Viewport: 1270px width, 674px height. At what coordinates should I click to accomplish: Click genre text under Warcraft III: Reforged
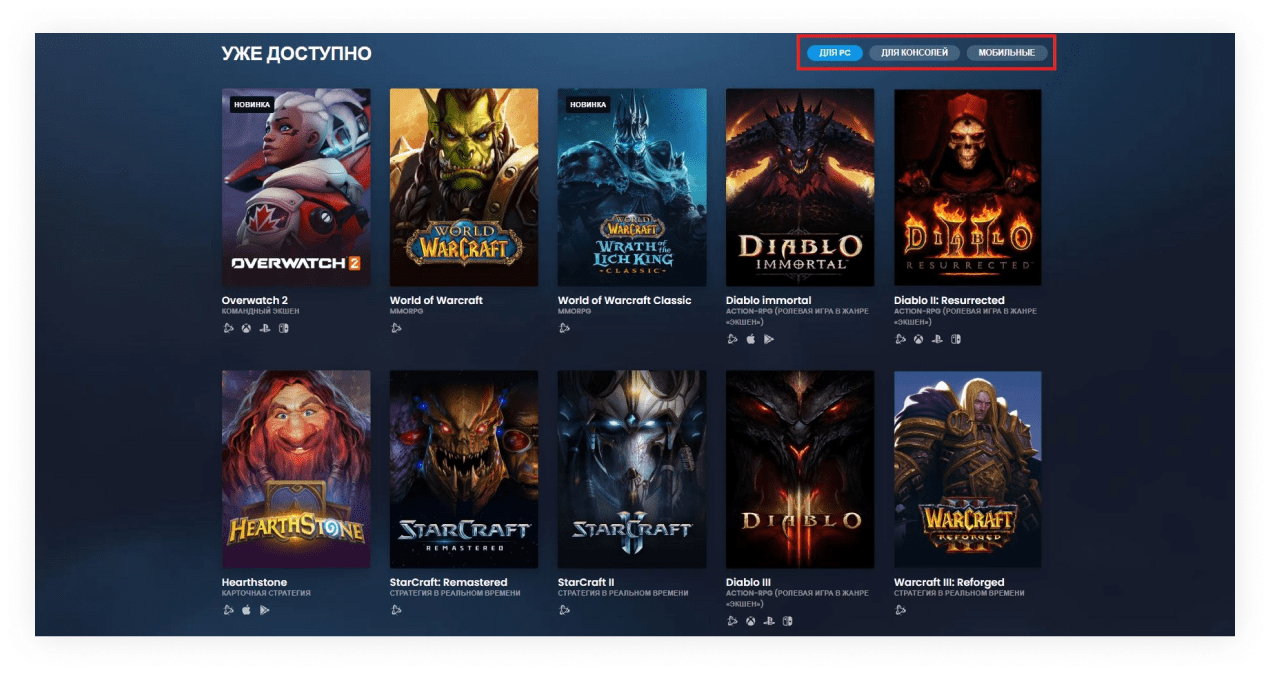[959, 593]
